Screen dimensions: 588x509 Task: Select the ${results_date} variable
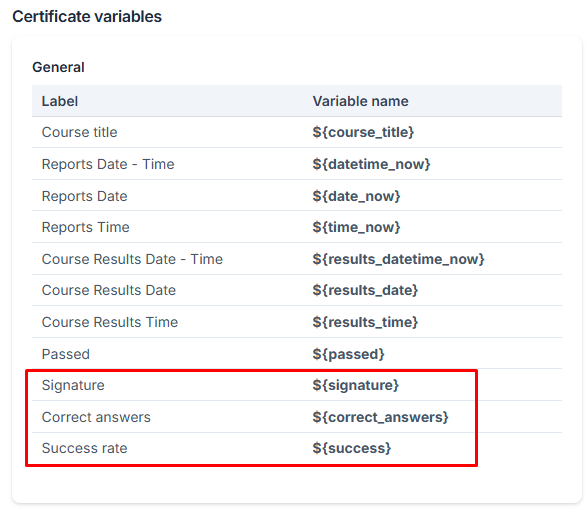[x=365, y=290]
